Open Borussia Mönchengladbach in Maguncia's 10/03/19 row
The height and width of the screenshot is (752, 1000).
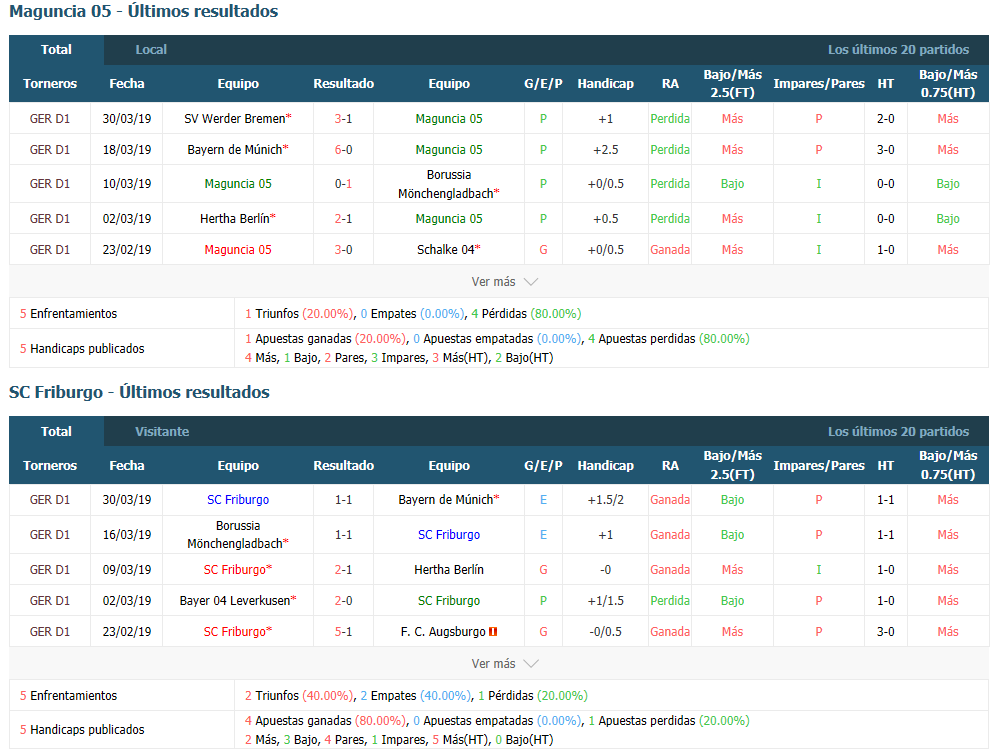[x=448, y=184]
